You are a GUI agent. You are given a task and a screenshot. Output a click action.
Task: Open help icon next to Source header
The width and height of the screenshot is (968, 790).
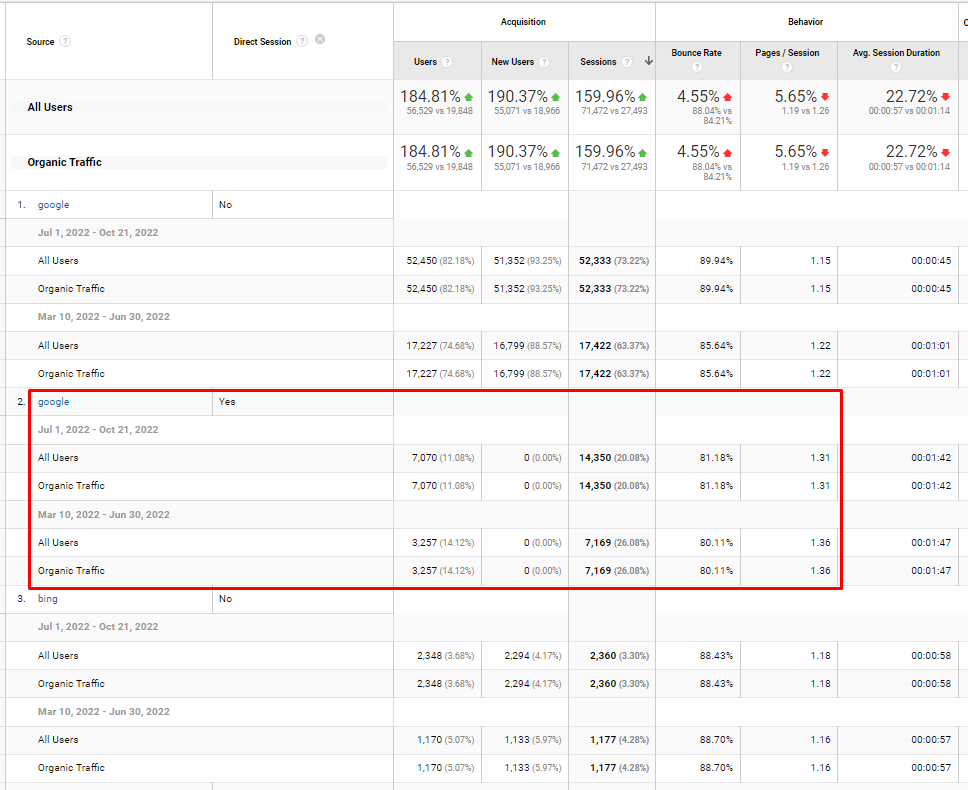65,41
